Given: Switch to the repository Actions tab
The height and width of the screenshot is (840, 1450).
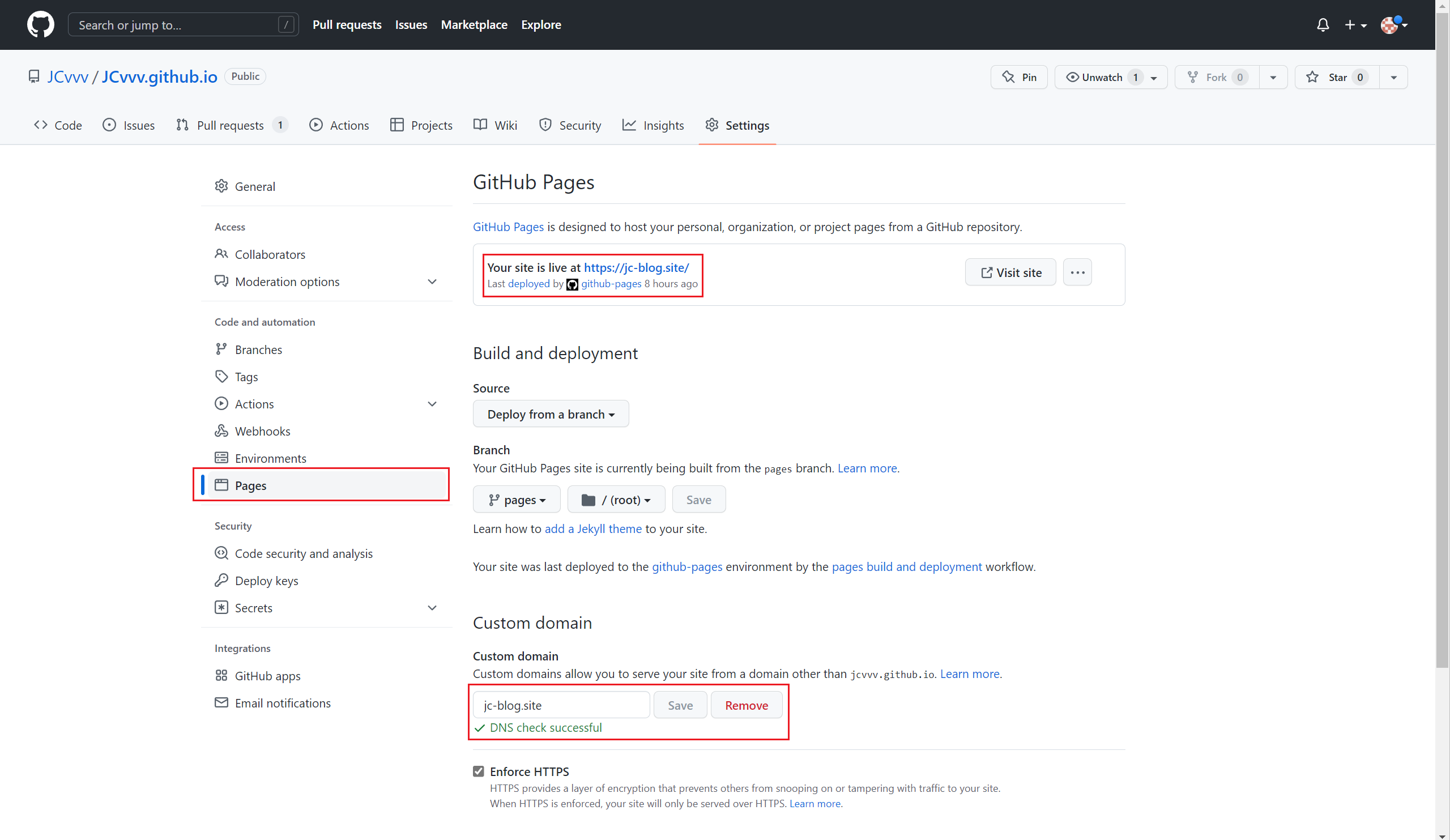Looking at the screenshot, I should point(339,125).
